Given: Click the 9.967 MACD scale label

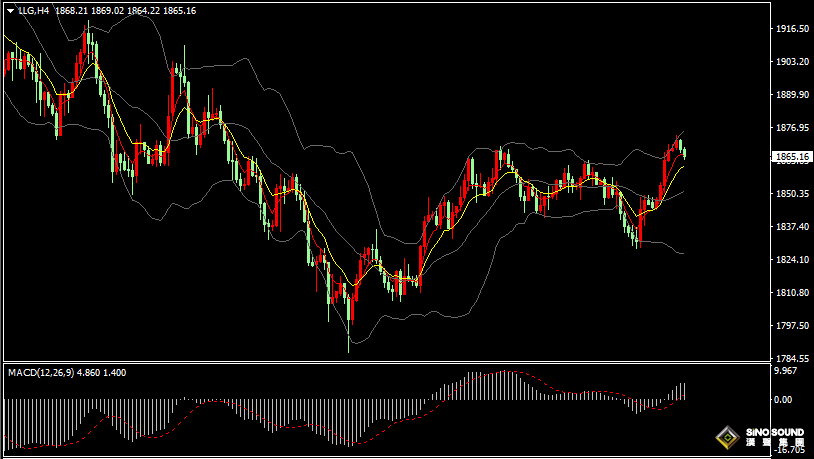Looking at the screenshot, I should click(x=785, y=371).
